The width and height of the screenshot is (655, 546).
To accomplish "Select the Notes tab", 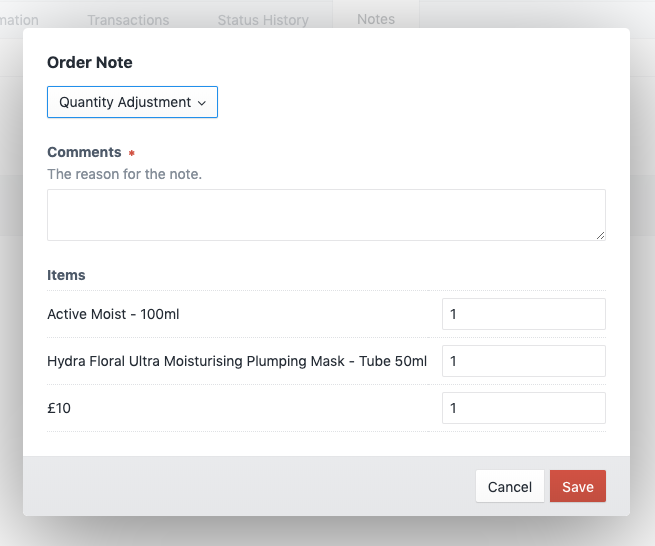I will pos(376,19).
